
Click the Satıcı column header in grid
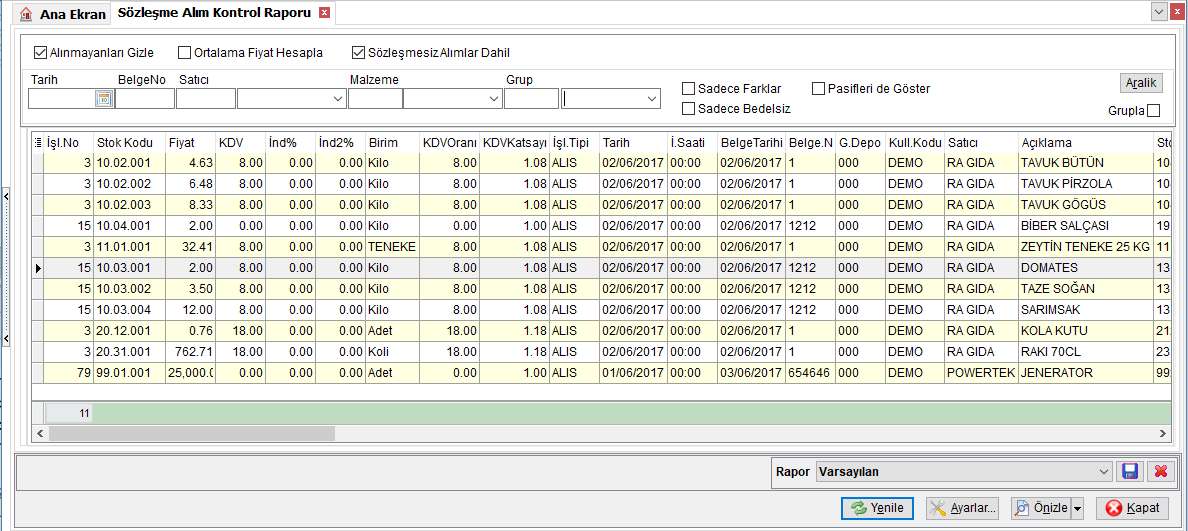pos(980,142)
